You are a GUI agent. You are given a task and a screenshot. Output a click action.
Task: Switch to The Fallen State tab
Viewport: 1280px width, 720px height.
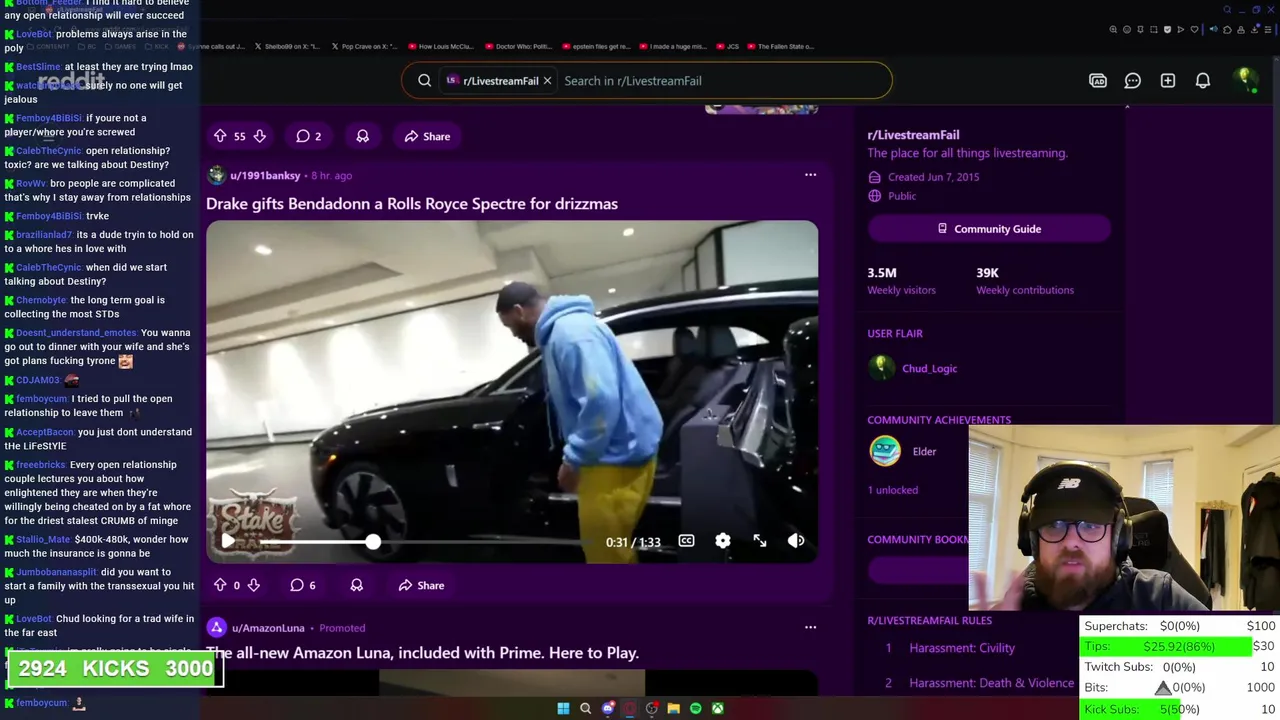tap(781, 46)
